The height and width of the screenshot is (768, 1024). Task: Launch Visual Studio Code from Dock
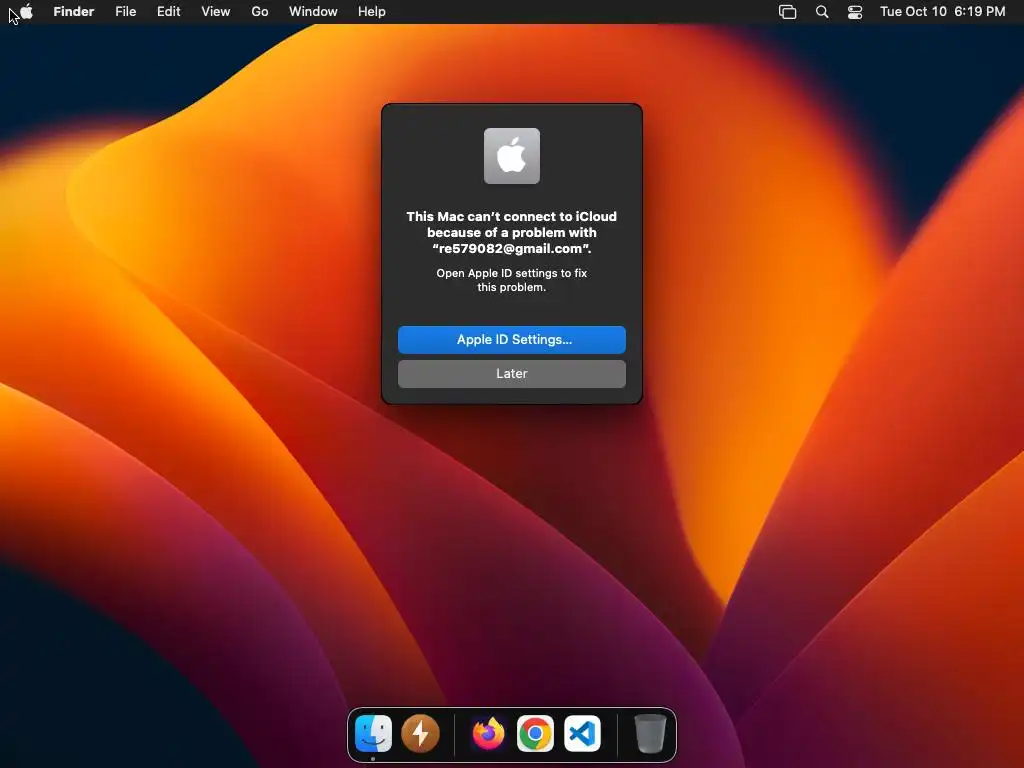tap(583, 733)
